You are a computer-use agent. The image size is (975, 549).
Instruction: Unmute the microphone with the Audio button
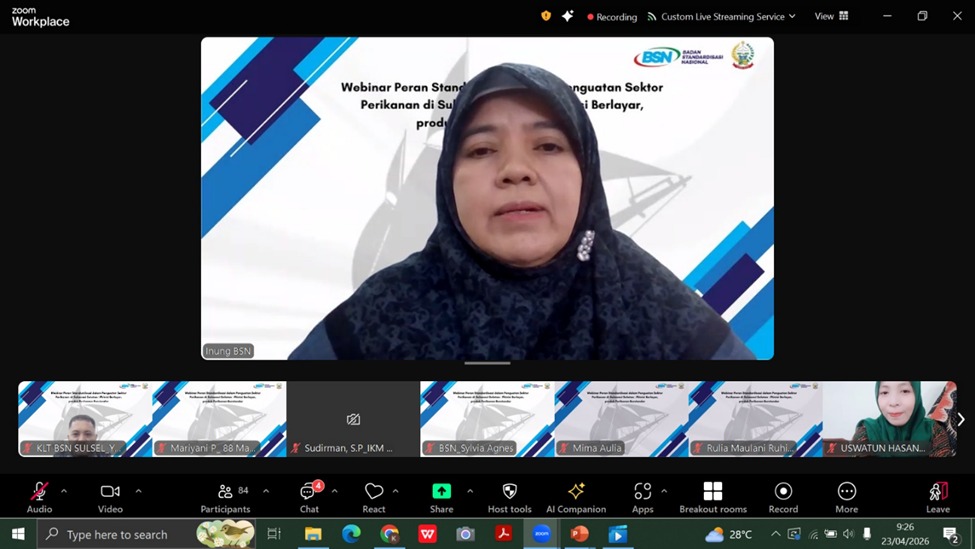tap(39, 496)
